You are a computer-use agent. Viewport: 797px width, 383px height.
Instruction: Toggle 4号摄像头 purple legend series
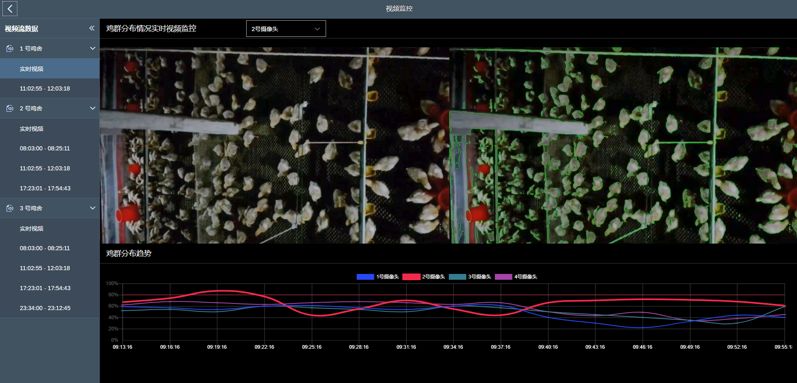coord(517,277)
